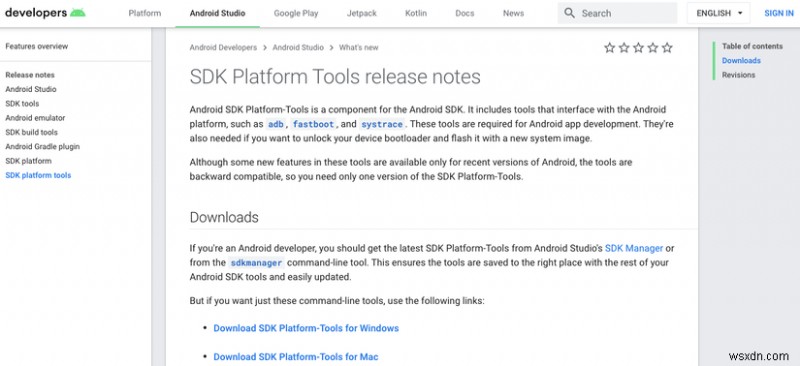
Task: Open Features overview in sidebar
Action: pos(37,46)
